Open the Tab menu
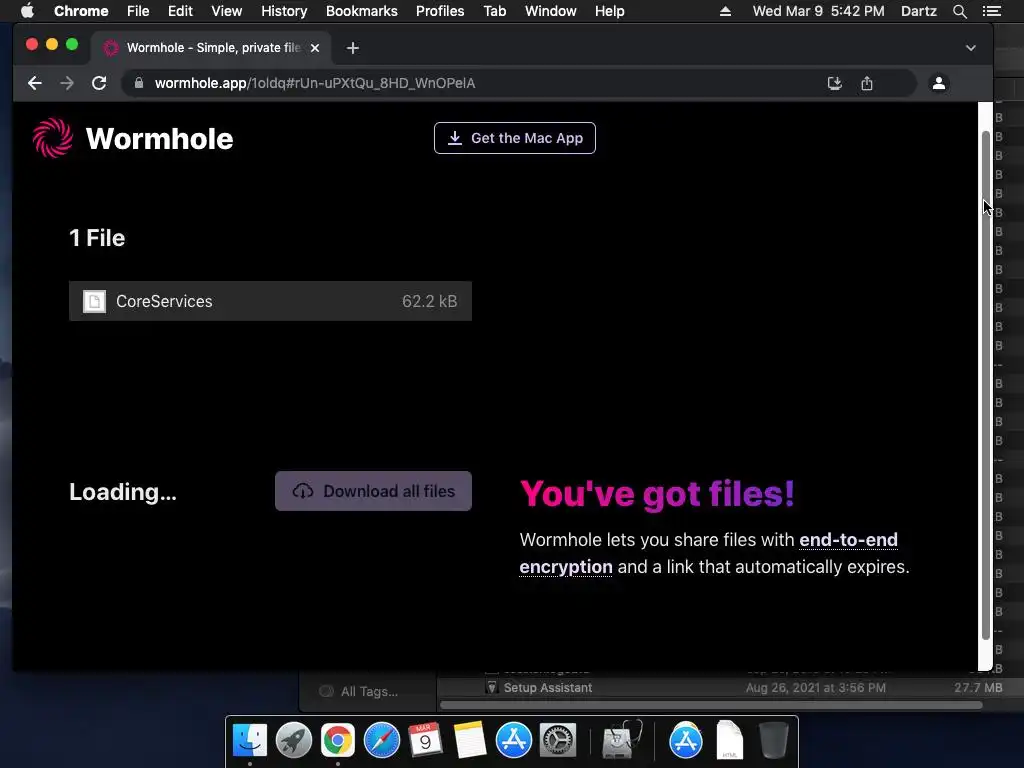The image size is (1024, 768). pos(494,11)
